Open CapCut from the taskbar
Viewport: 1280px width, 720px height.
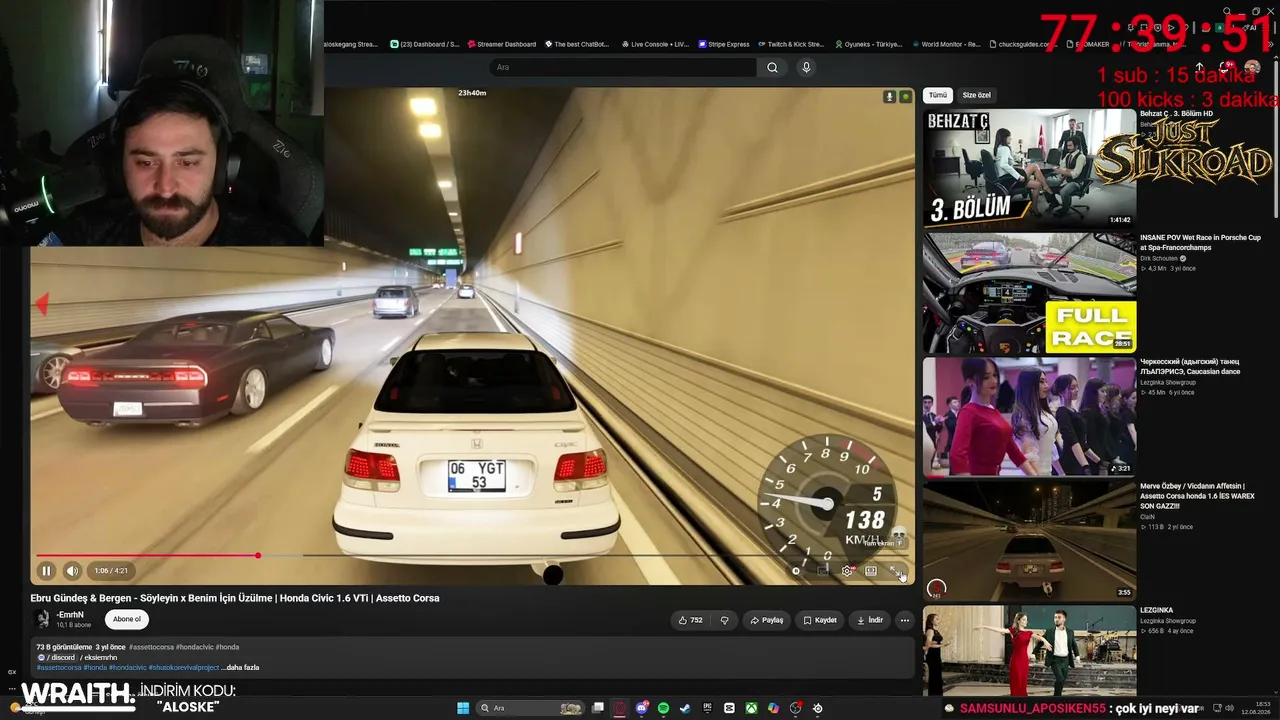coord(729,708)
